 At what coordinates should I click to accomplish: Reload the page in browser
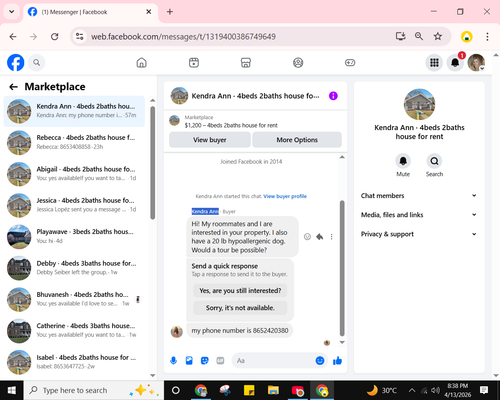pyautogui.click(x=55, y=36)
